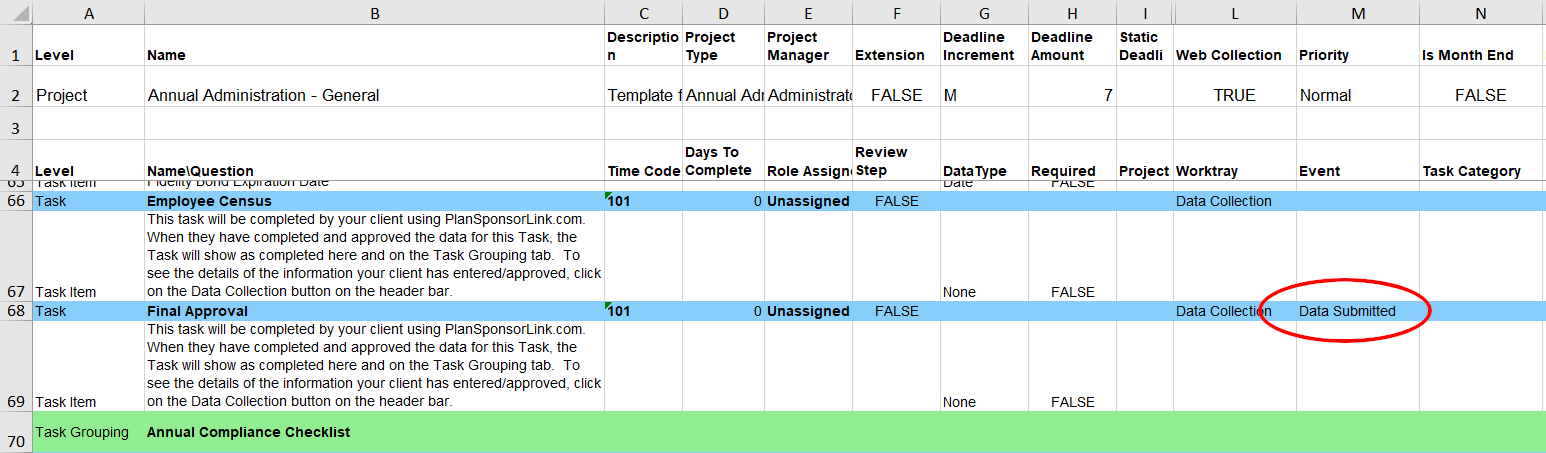Click 'Task Item' level cell in row 67

tap(89, 256)
